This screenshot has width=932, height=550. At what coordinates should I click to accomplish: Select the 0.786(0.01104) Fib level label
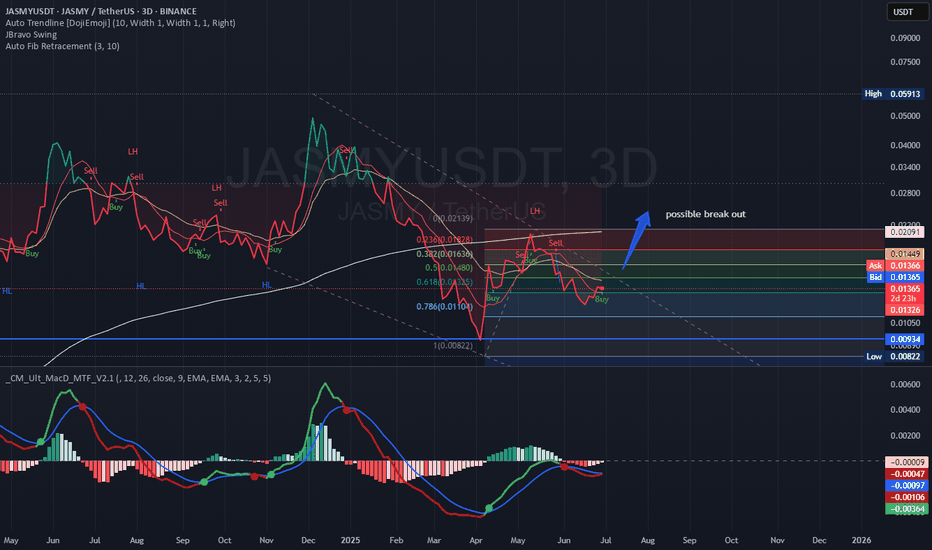point(445,307)
